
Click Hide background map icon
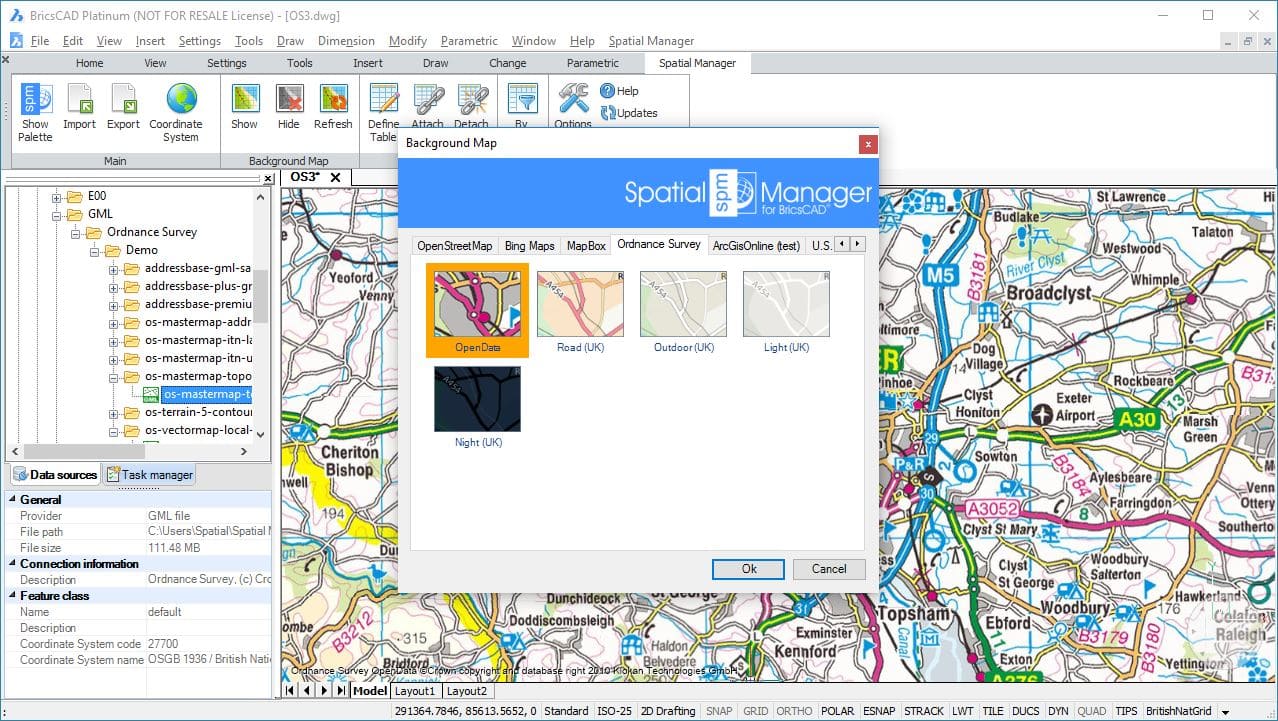(x=289, y=98)
